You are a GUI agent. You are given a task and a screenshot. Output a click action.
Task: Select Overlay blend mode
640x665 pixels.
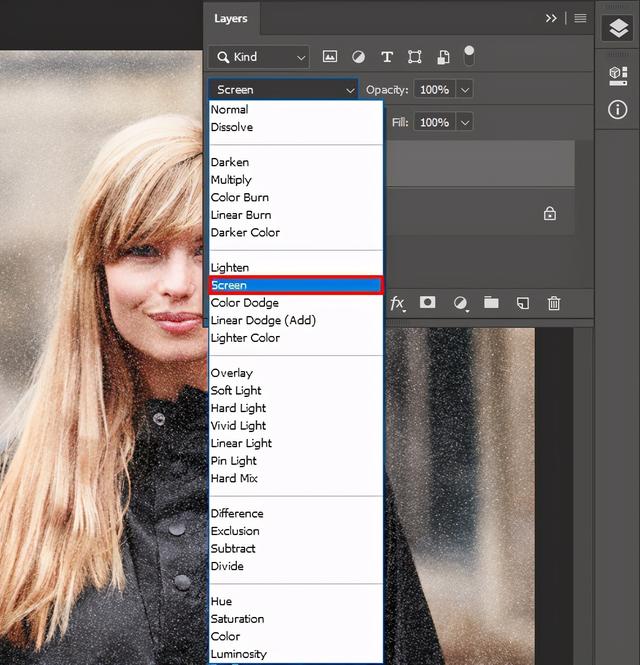pos(296,373)
